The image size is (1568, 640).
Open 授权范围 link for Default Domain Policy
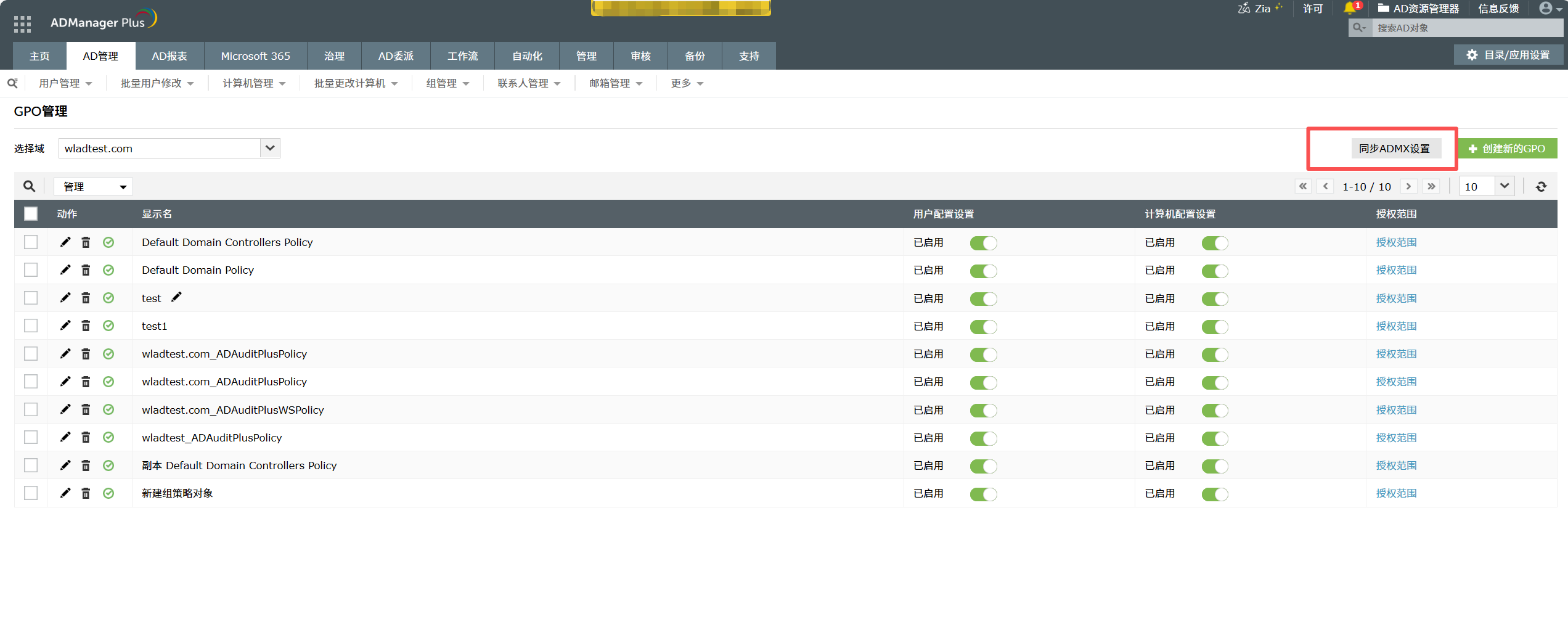coord(1396,270)
